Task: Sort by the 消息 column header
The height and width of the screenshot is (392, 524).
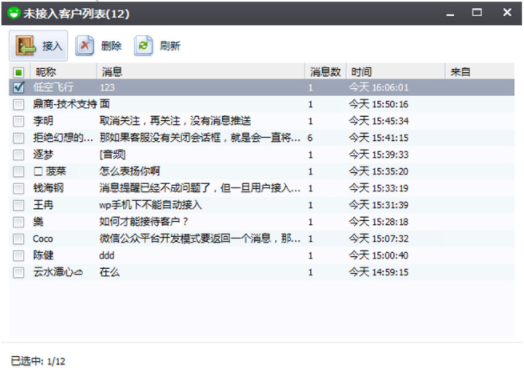Action: [x=201, y=72]
